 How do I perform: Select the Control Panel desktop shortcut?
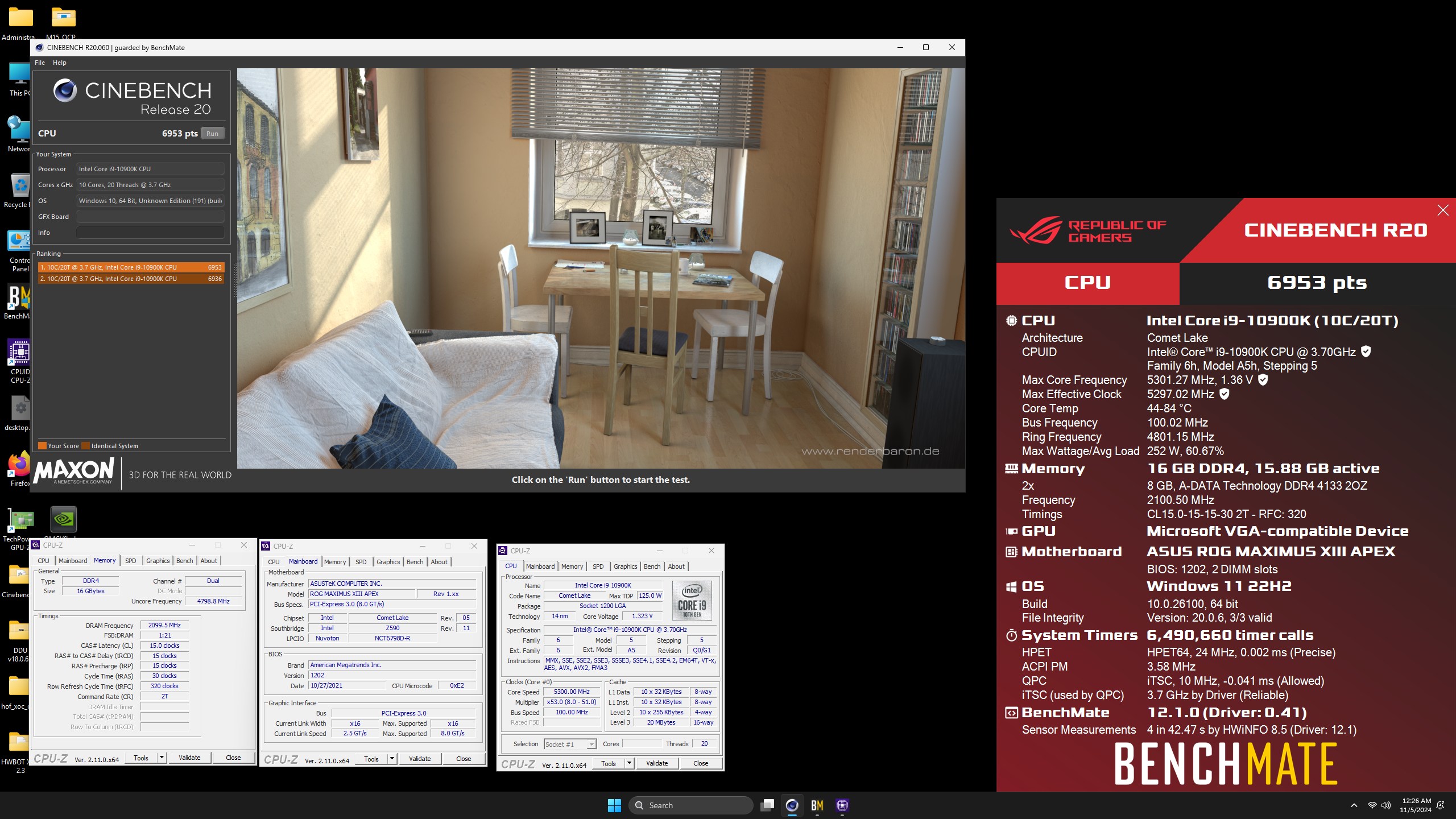click(x=19, y=251)
